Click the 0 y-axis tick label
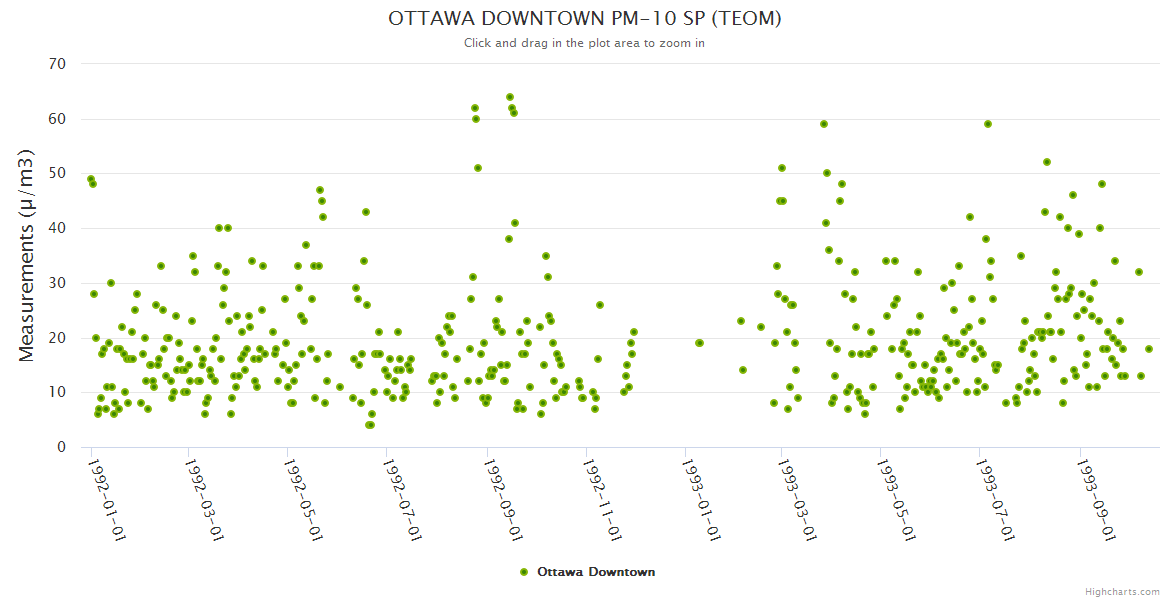 [x=61, y=447]
